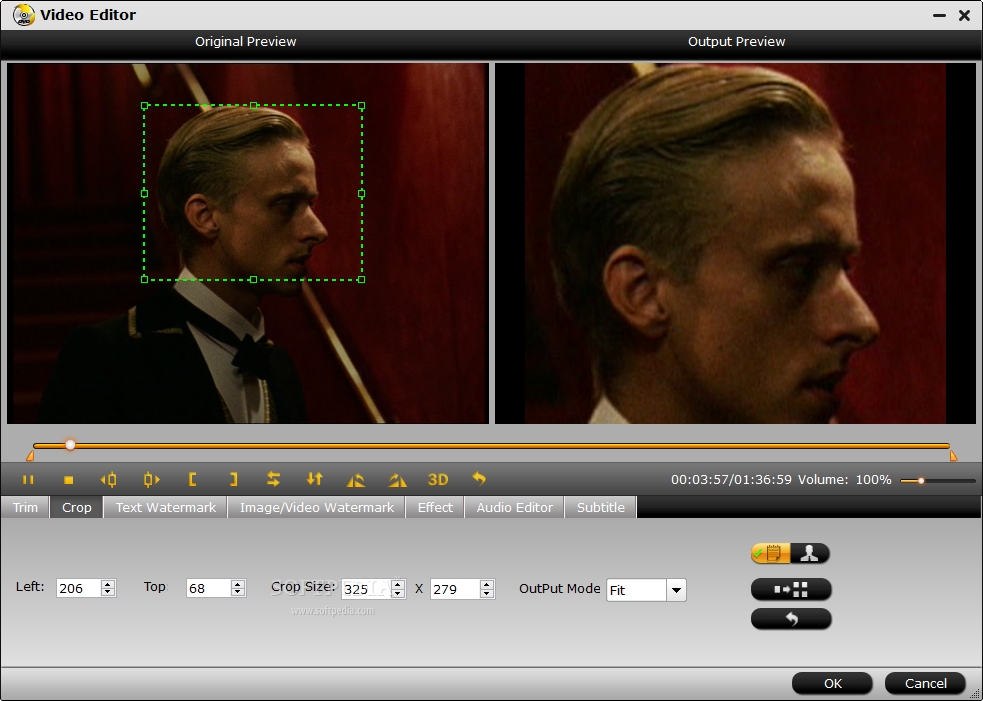Click the orange undo arrow in the toolbar

point(479,479)
